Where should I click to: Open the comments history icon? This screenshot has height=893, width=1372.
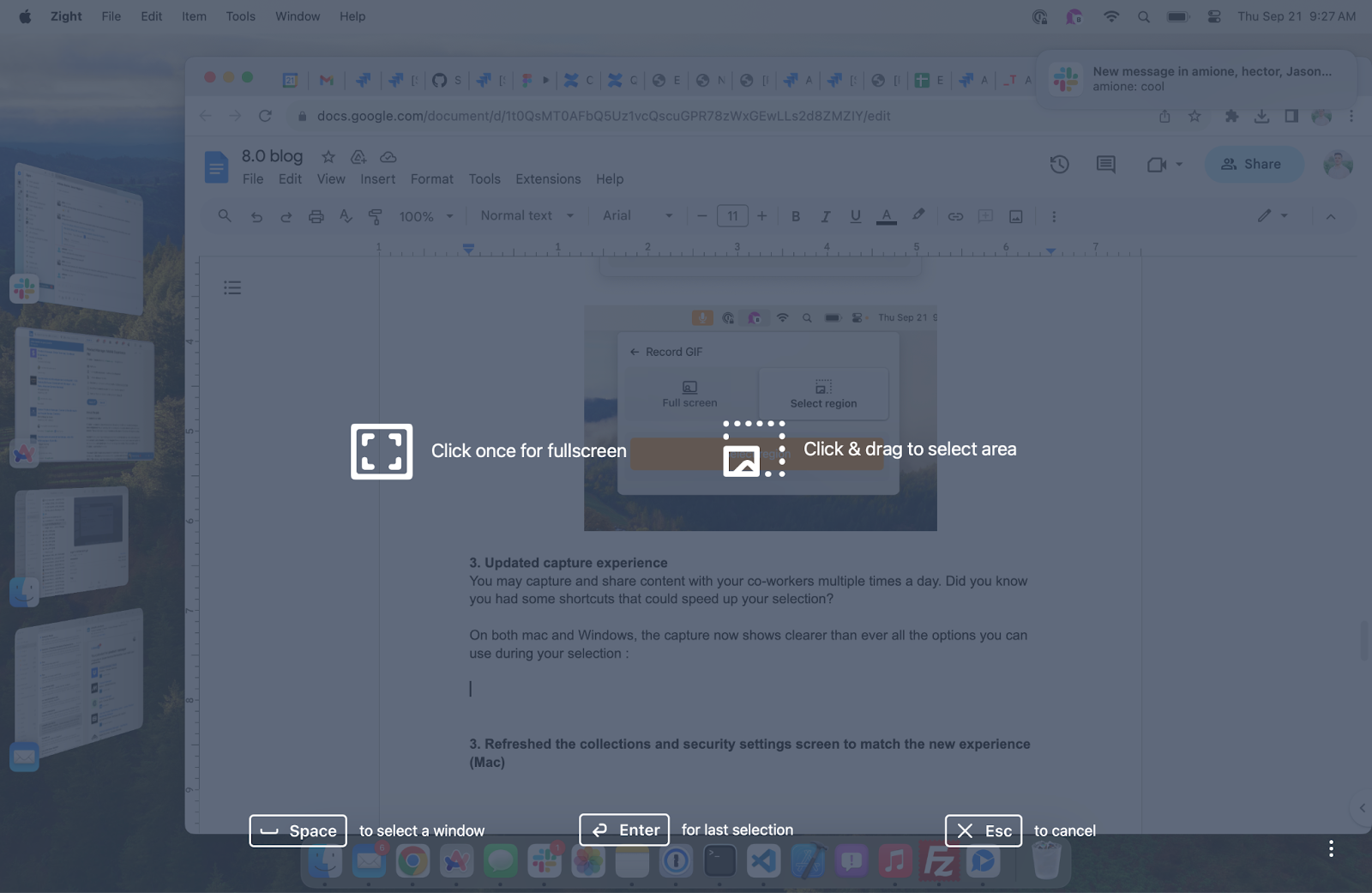click(x=1106, y=164)
